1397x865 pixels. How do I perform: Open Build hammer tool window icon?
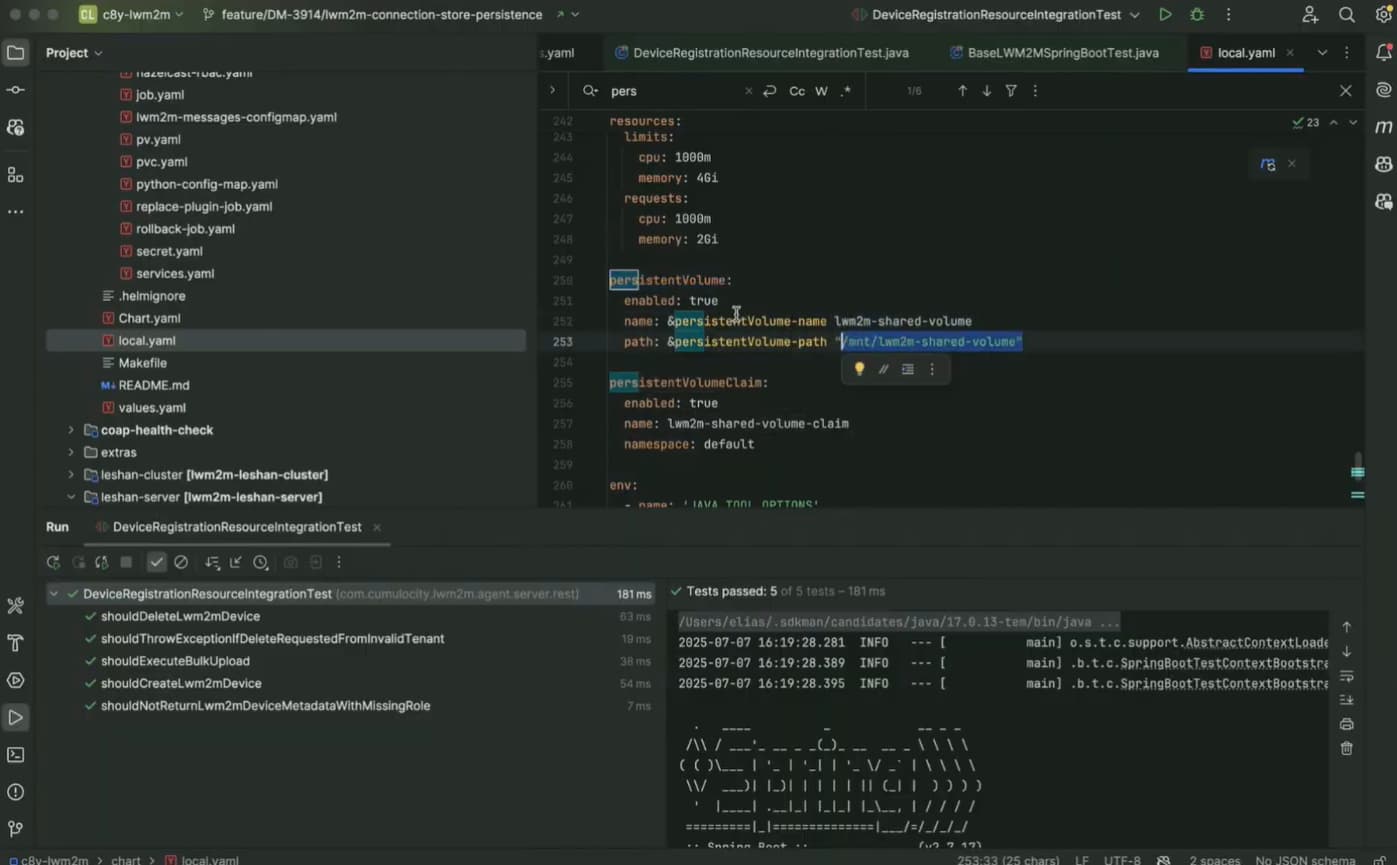pos(15,642)
